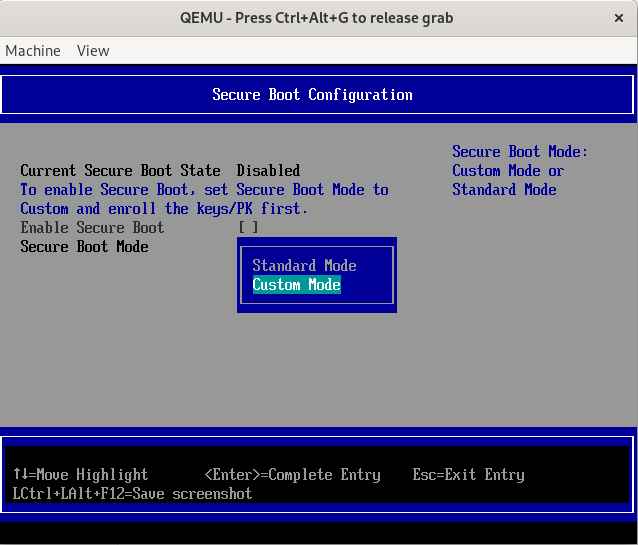Choose the highlighted Custom Mode option
Viewport: 638px width, 545px height.
pos(297,285)
